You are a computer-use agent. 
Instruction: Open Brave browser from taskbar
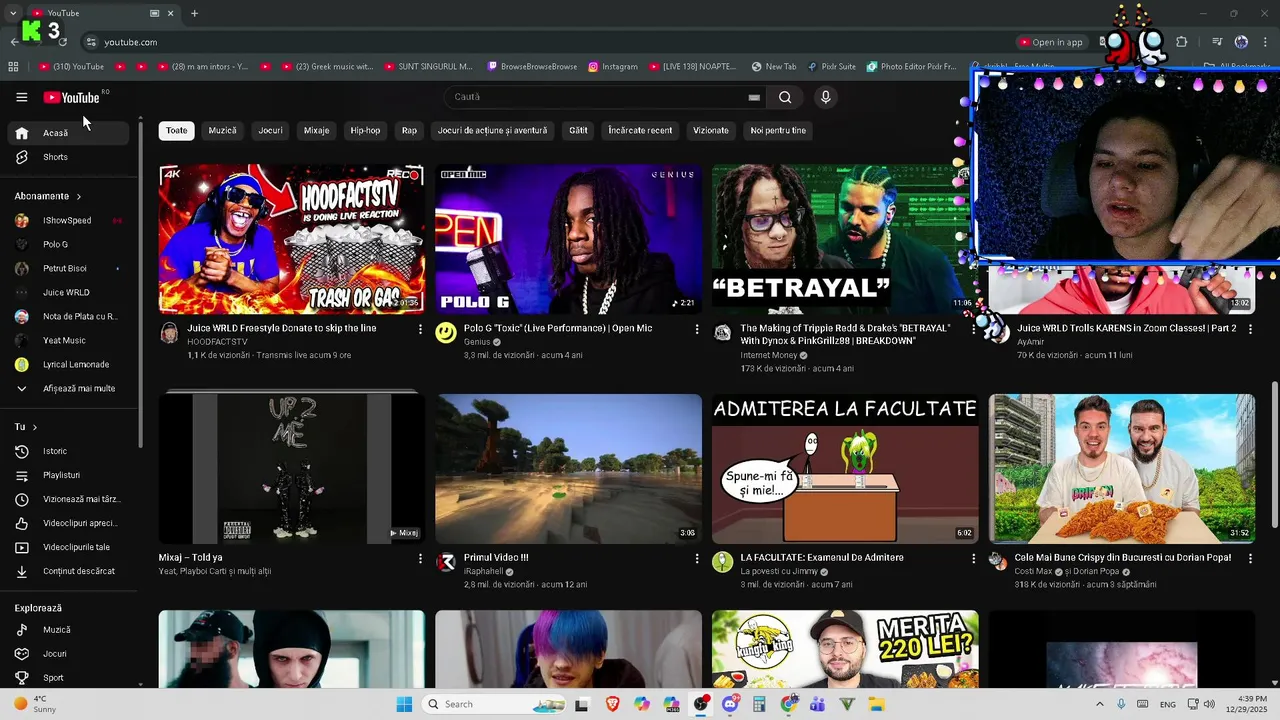(612, 704)
